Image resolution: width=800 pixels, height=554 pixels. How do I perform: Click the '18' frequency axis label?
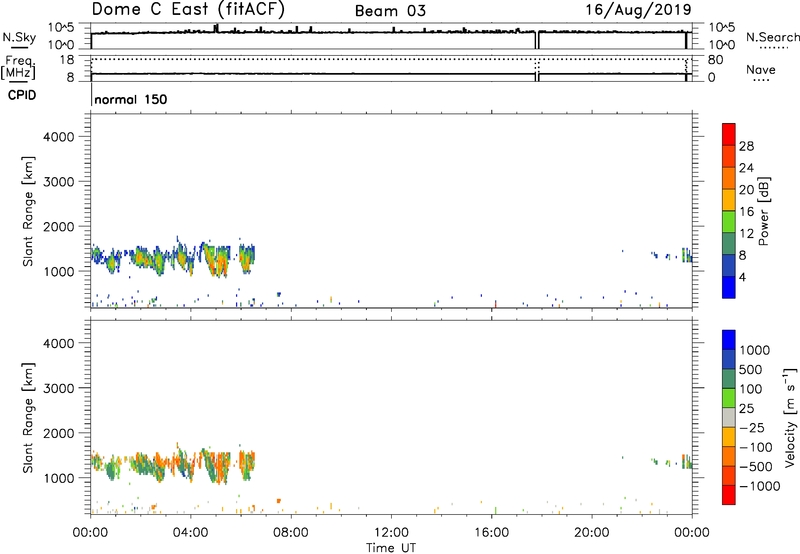pyautogui.click(x=66, y=60)
